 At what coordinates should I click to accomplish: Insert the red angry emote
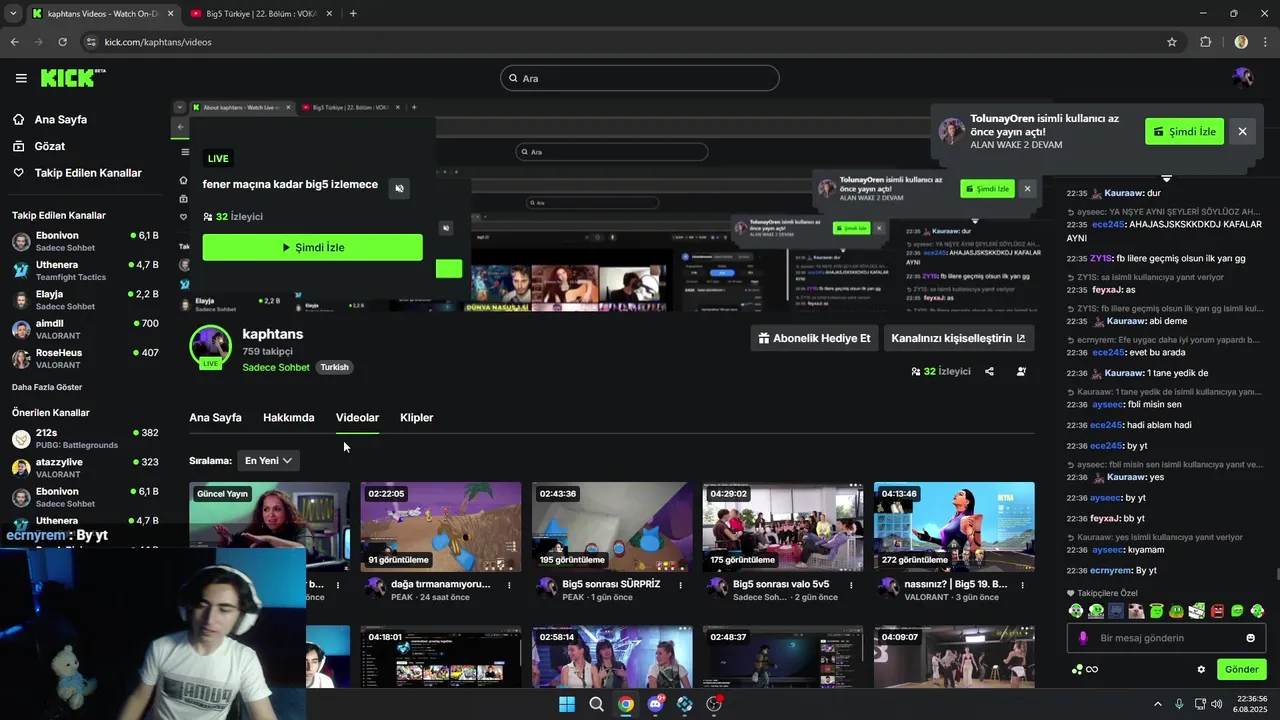pos(1217,611)
